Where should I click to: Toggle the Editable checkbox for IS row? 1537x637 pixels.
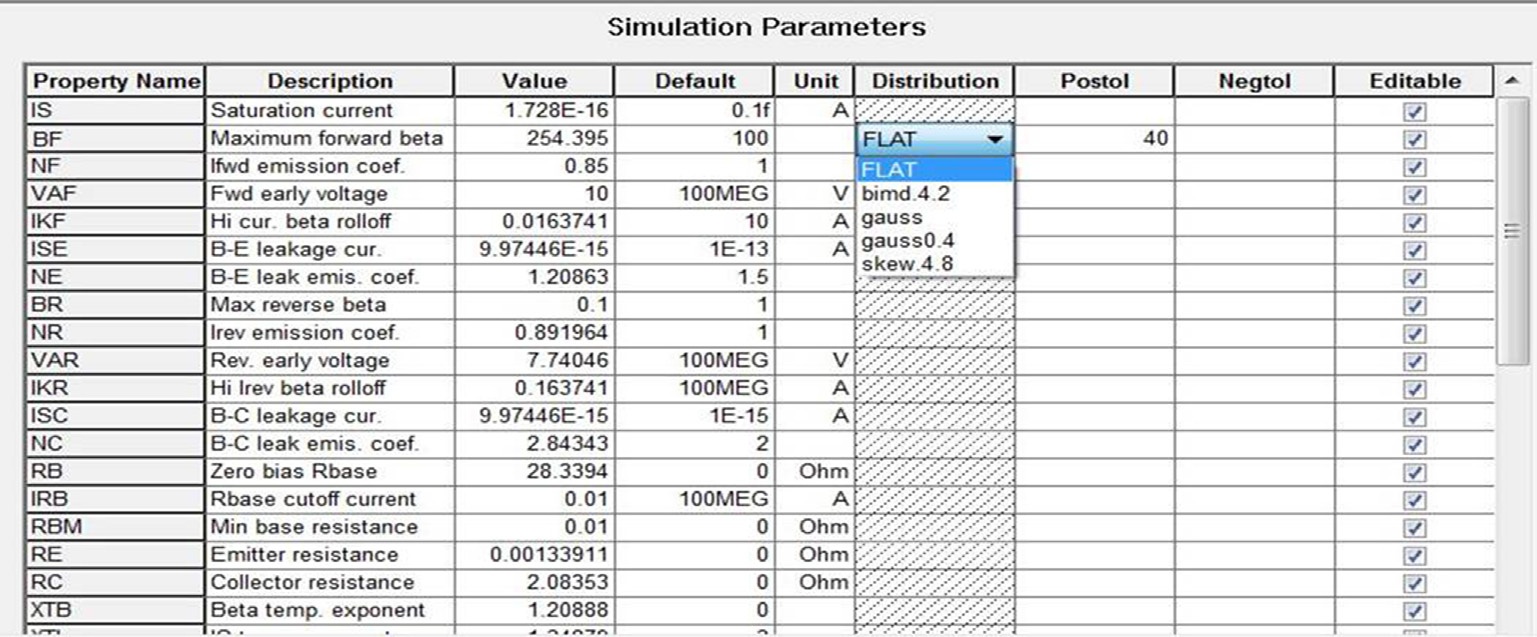[1414, 113]
